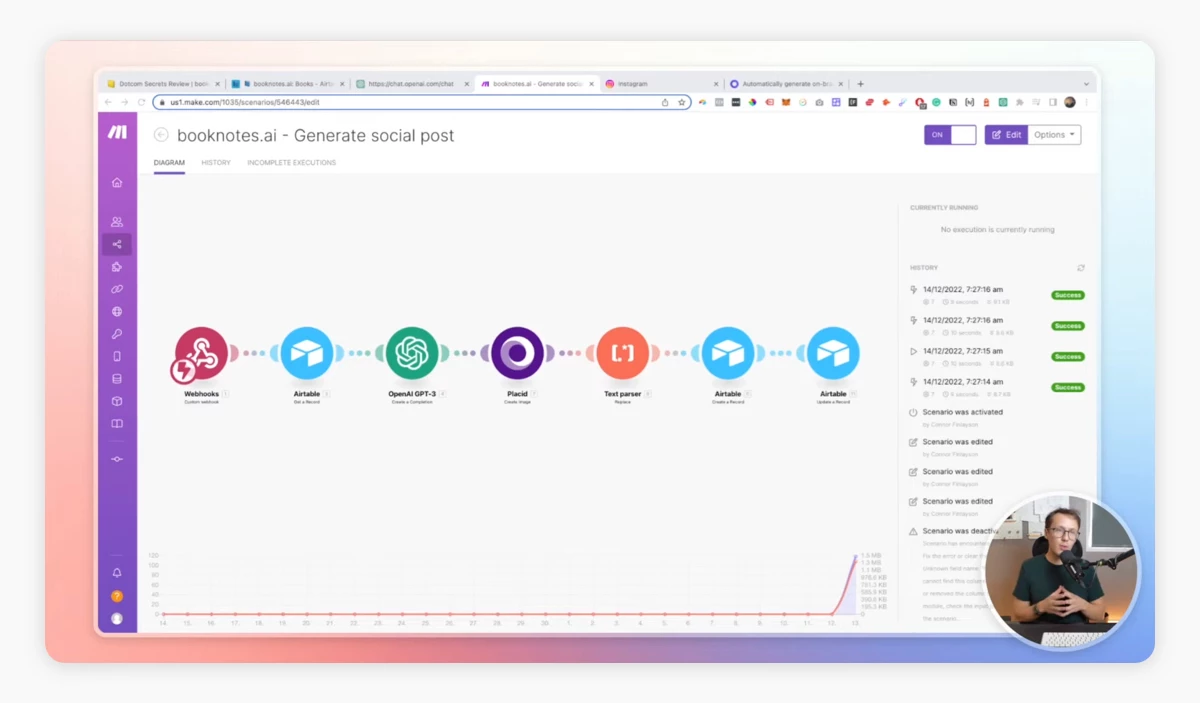Viewport: 1200px width, 703px height.
Task: Refresh the History panel
Action: pyautogui.click(x=1081, y=268)
